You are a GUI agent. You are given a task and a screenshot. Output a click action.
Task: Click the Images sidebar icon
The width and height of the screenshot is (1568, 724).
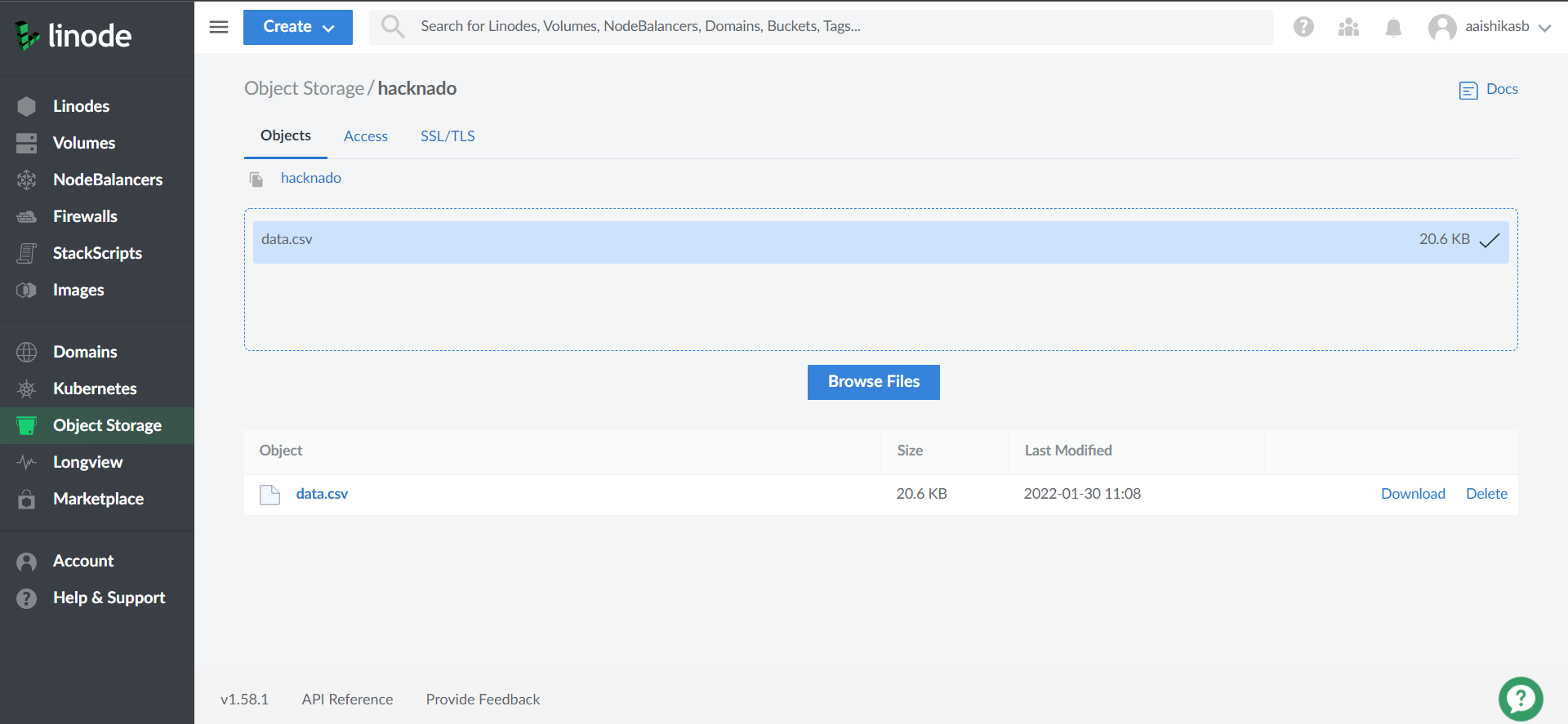coord(27,290)
